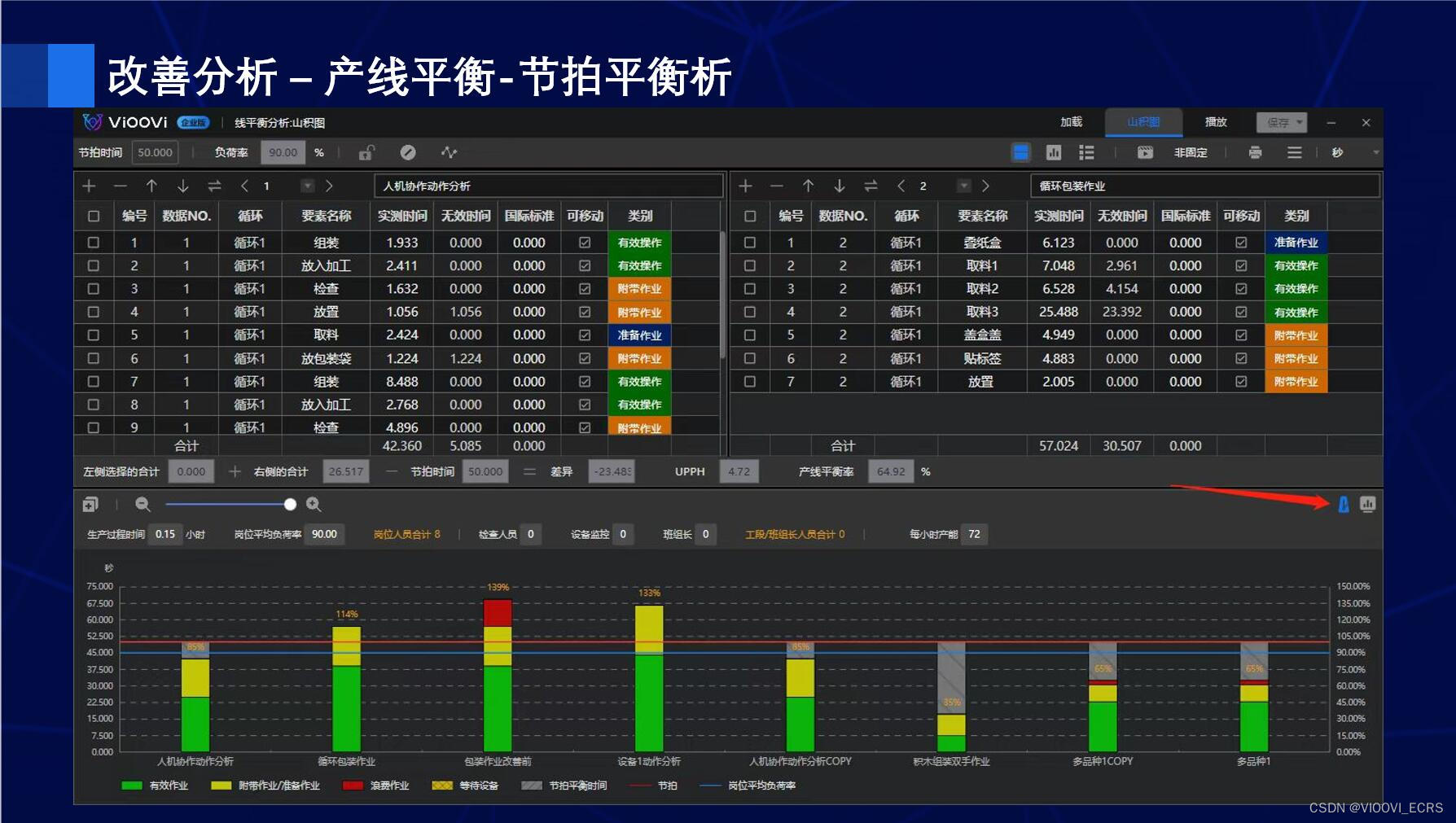Click the 循环包装作业 name field

pyautogui.click(x=1205, y=186)
